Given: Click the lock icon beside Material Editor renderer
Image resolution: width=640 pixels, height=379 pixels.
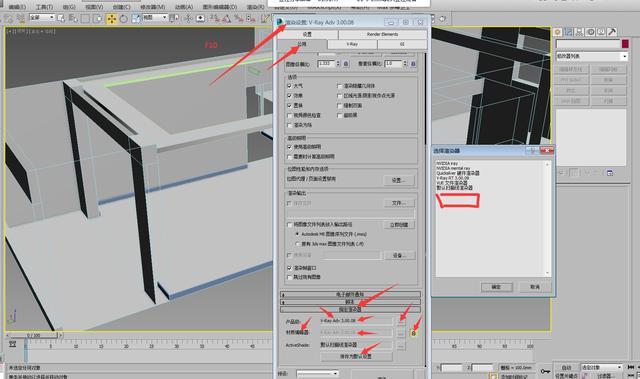Looking at the screenshot, I should [413, 333].
